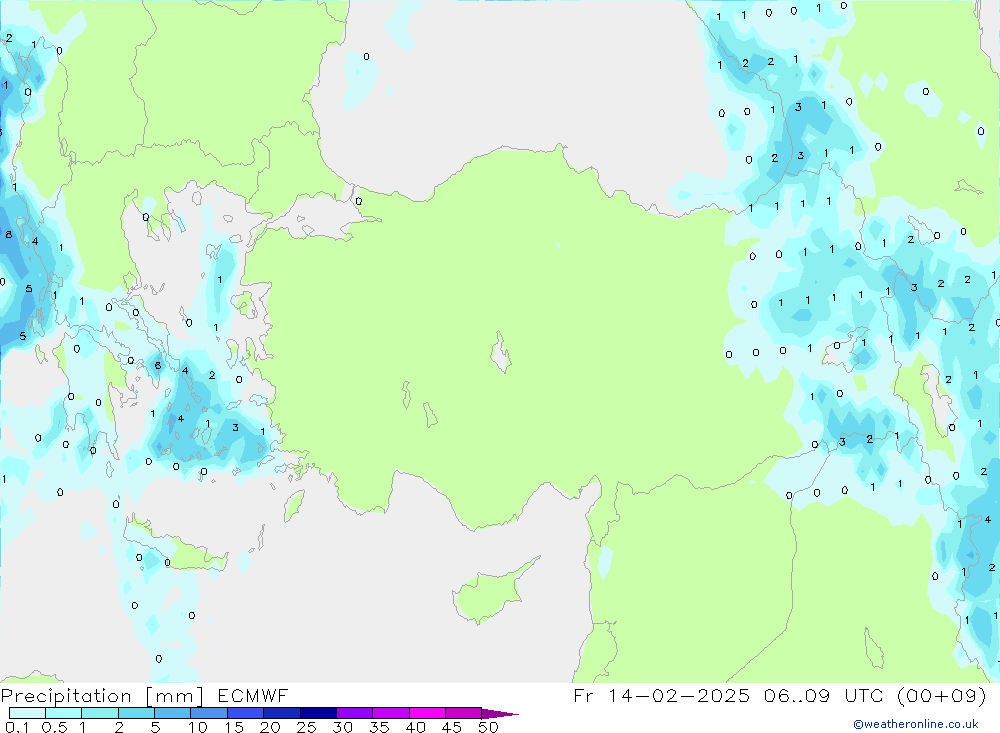The width and height of the screenshot is (1000, 733).
Task: Select the 30–35 mm violet legend swatch
Action: [355, 713]
